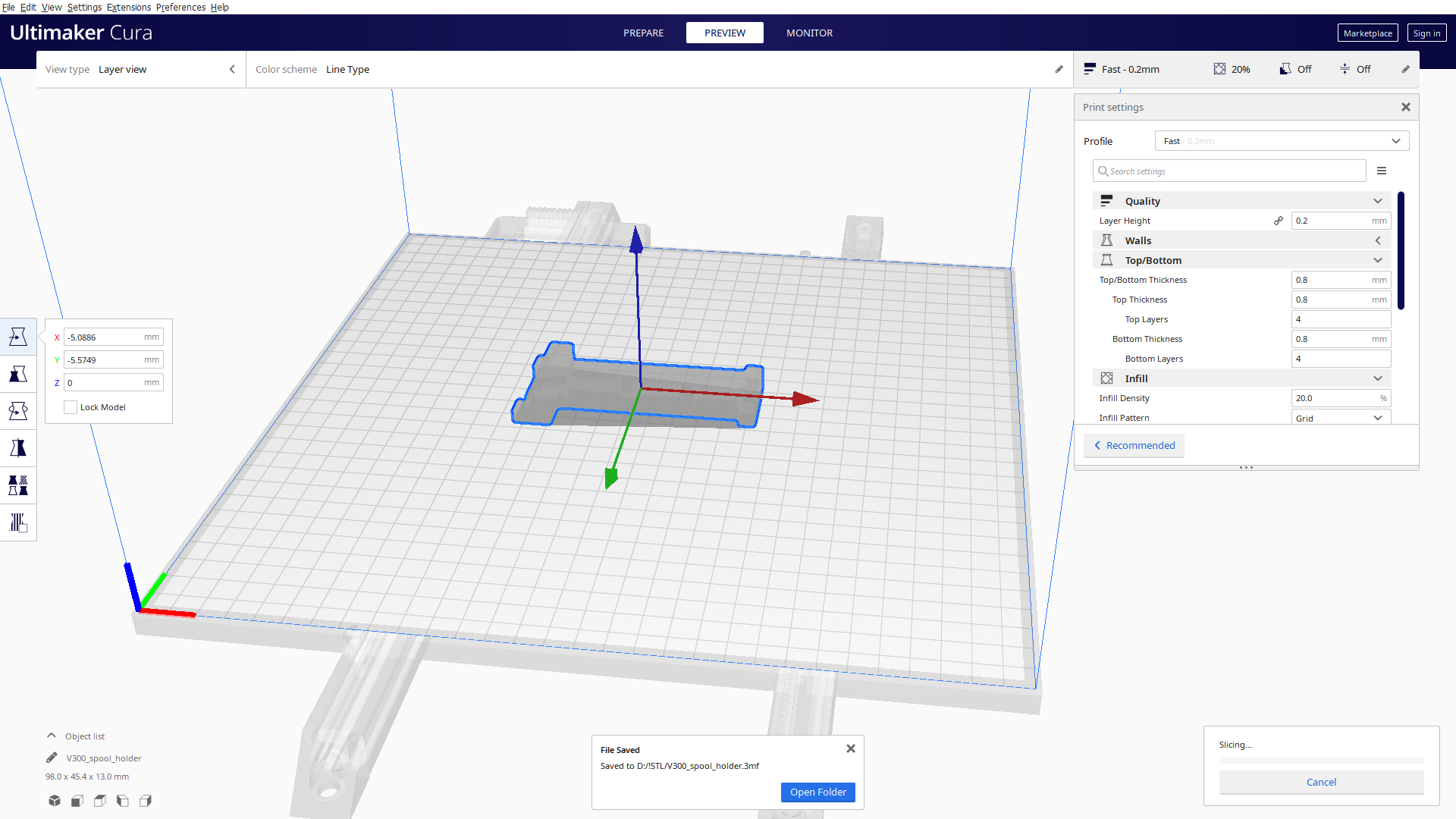The height and width of the screenshot is (819, 1456).
Task: Switch to the MONITOR tab
Action: 809,33
